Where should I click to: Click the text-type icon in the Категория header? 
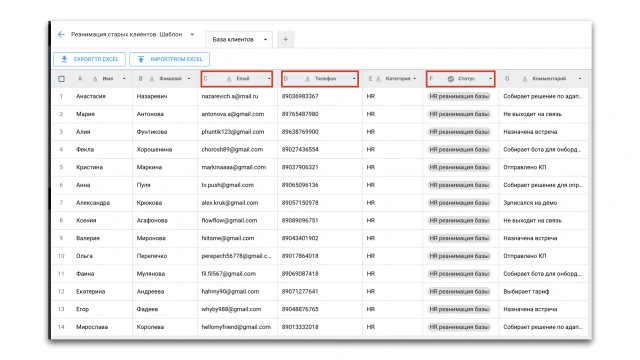378,79
